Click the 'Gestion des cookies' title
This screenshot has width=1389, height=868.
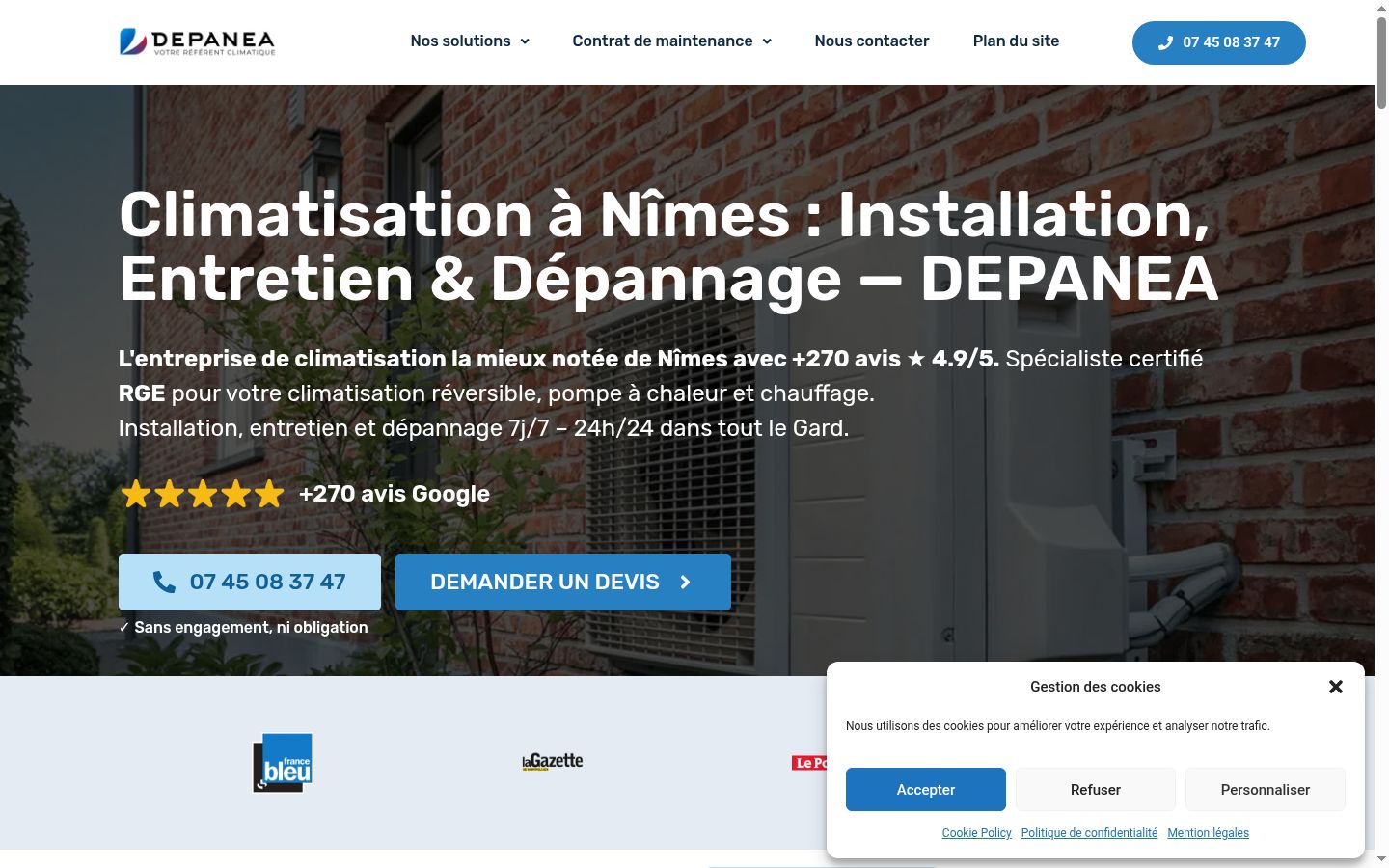pyautogui.click(x=1096, y=687)
